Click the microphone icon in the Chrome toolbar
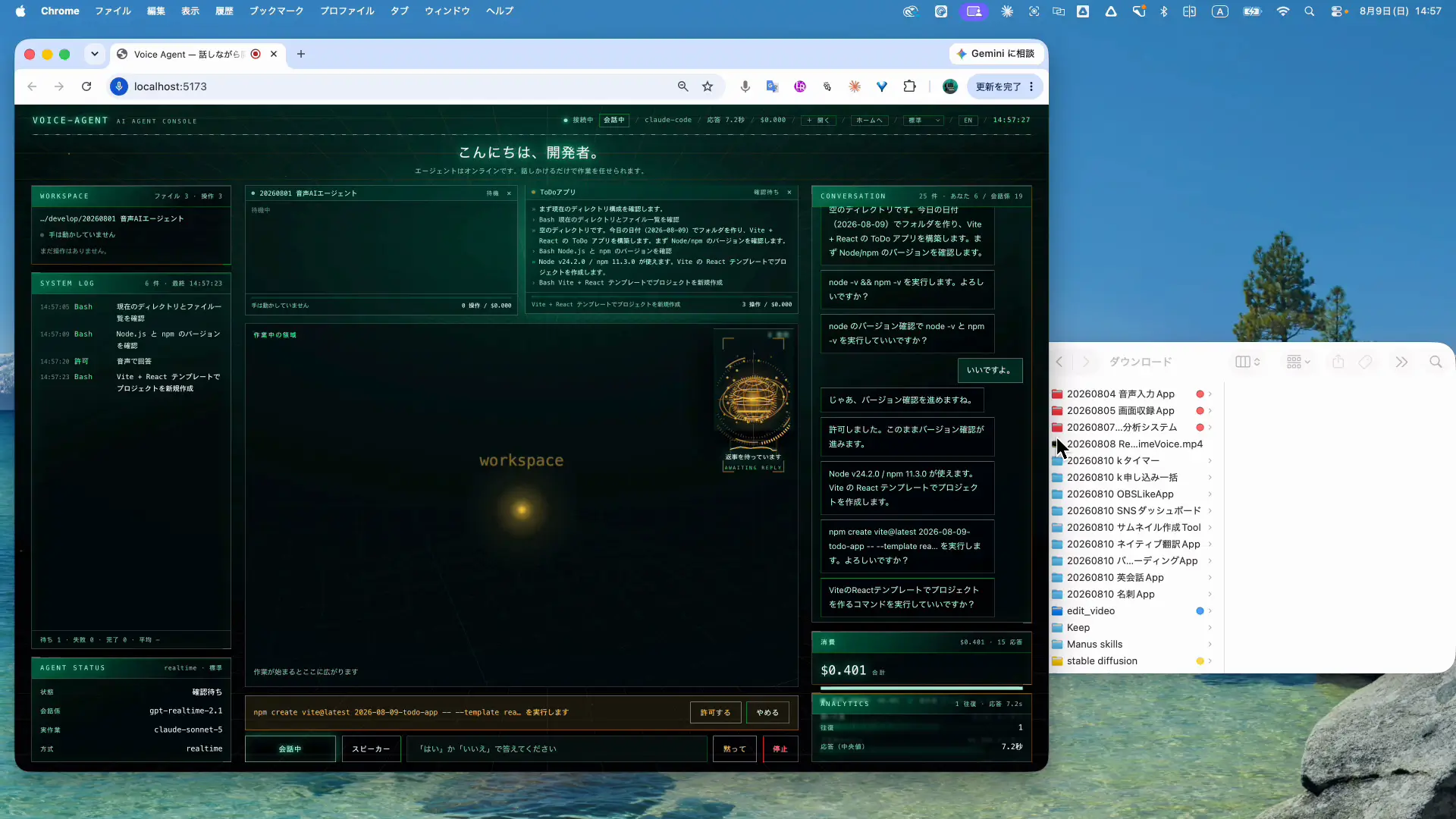The image size is (1456, 819). 745,86
